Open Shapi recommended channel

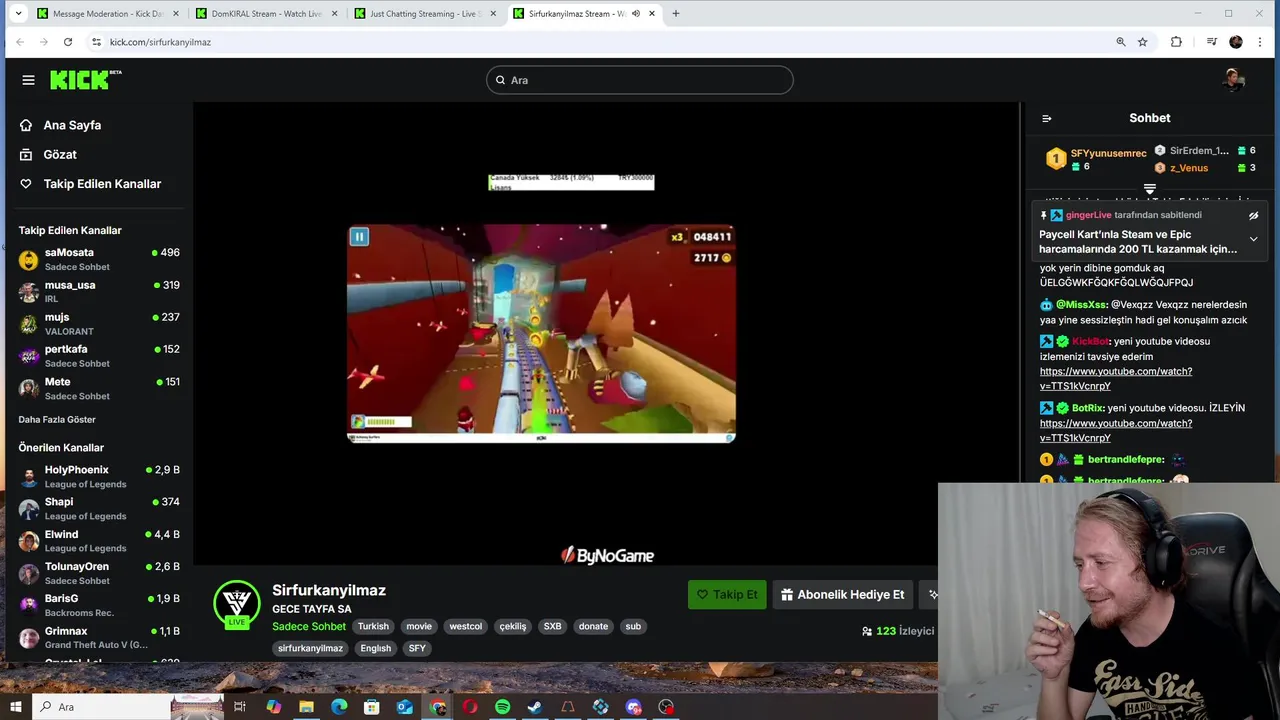98,508
